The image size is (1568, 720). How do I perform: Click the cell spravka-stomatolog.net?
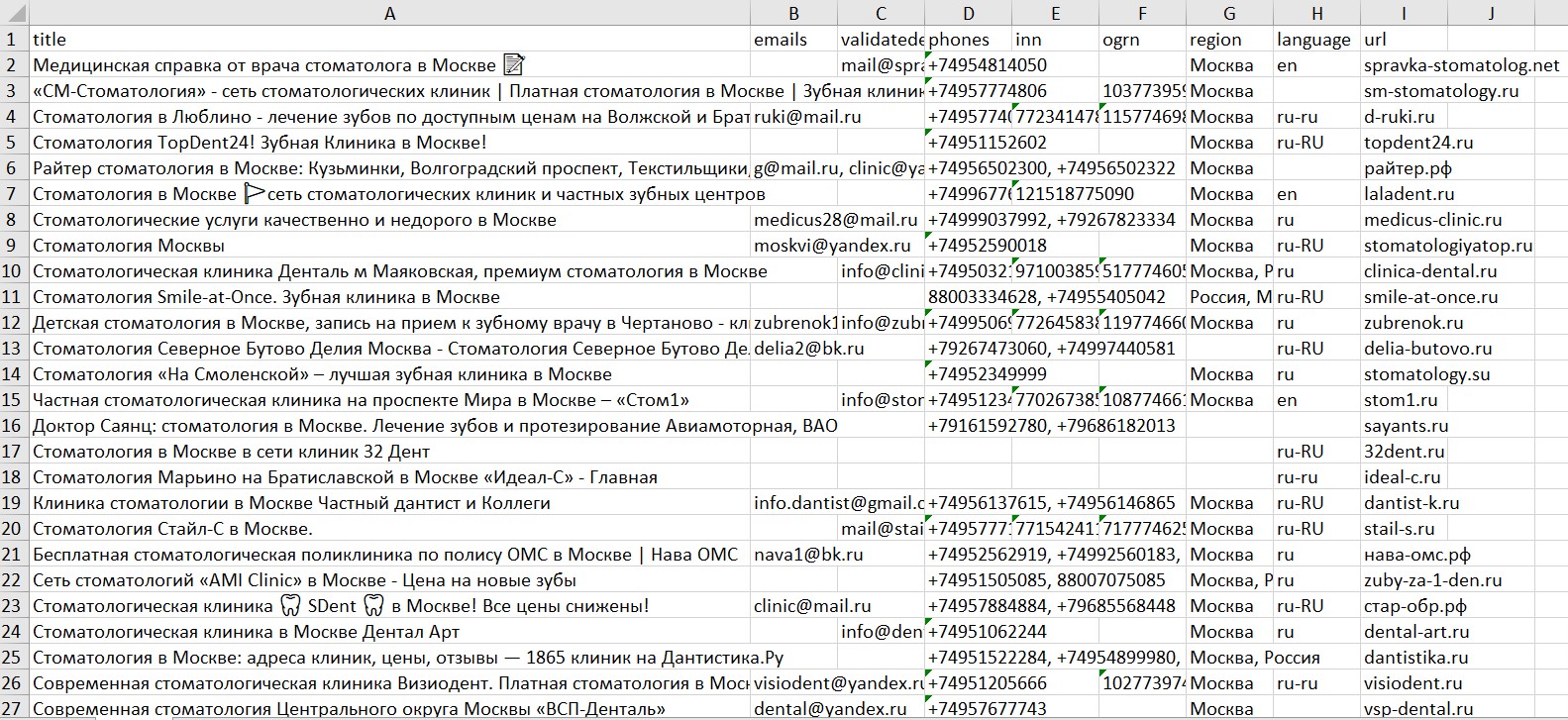point(1461,65)
